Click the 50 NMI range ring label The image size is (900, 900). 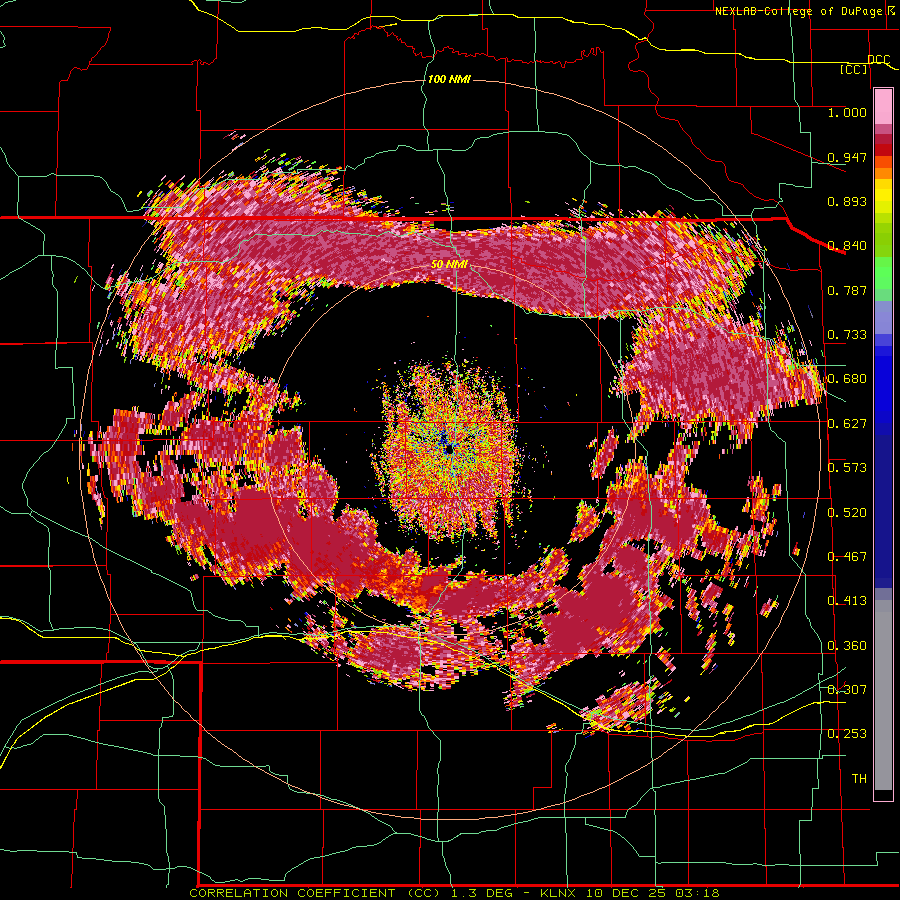click(x=449, y=265)
